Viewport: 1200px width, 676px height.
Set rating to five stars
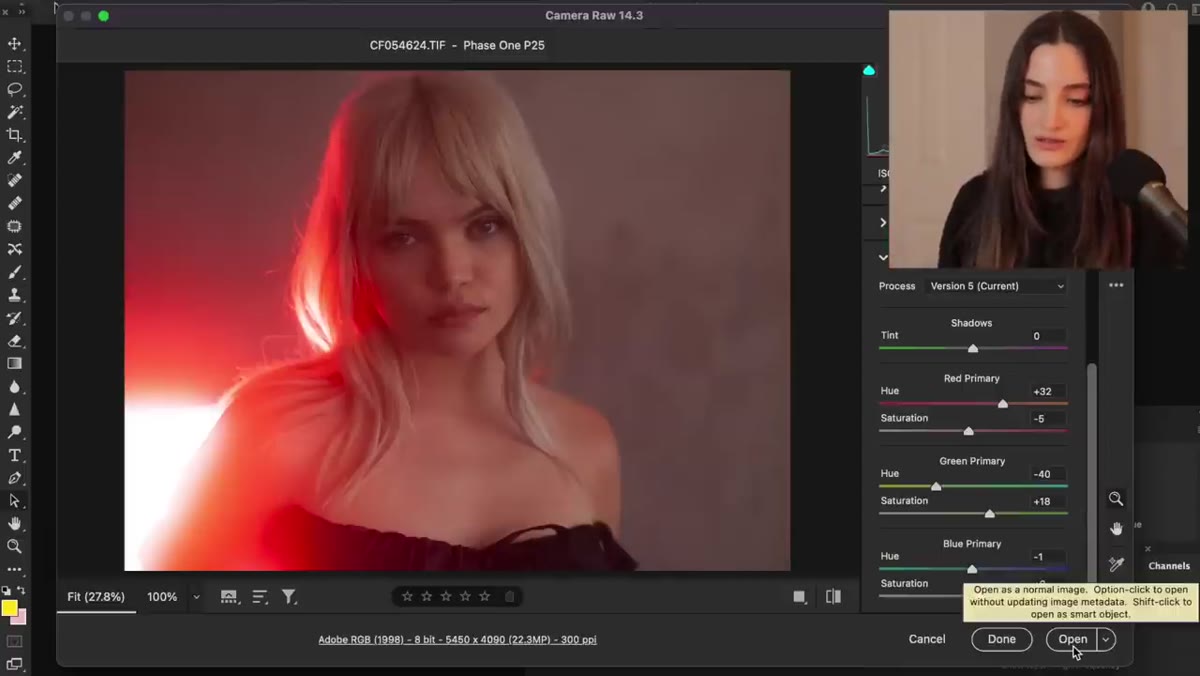point(485,596)
